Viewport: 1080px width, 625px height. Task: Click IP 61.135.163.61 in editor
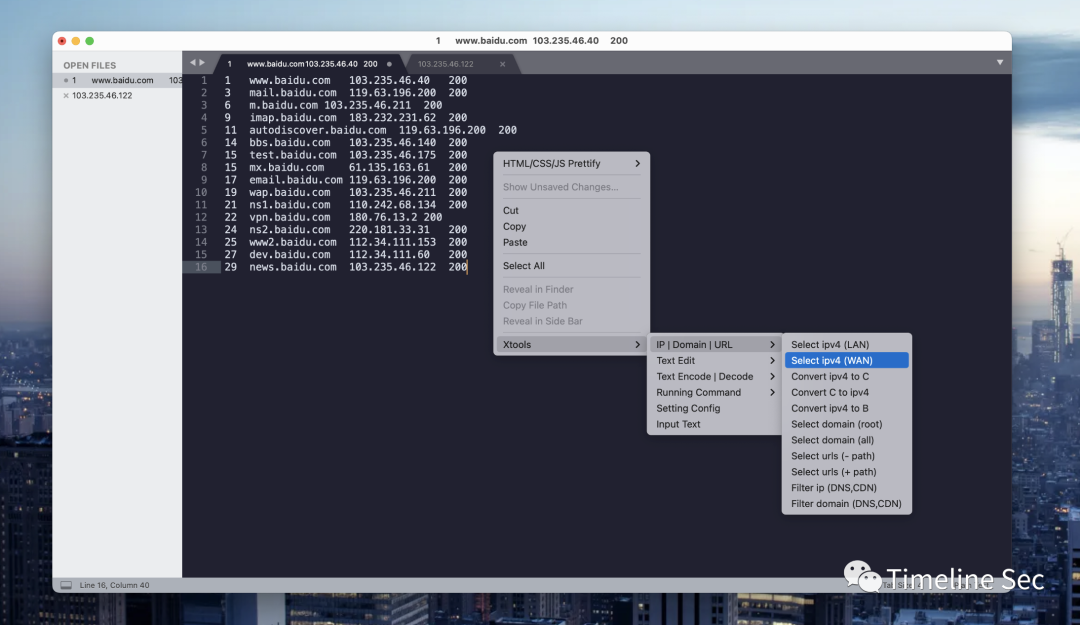pos(389,167)
